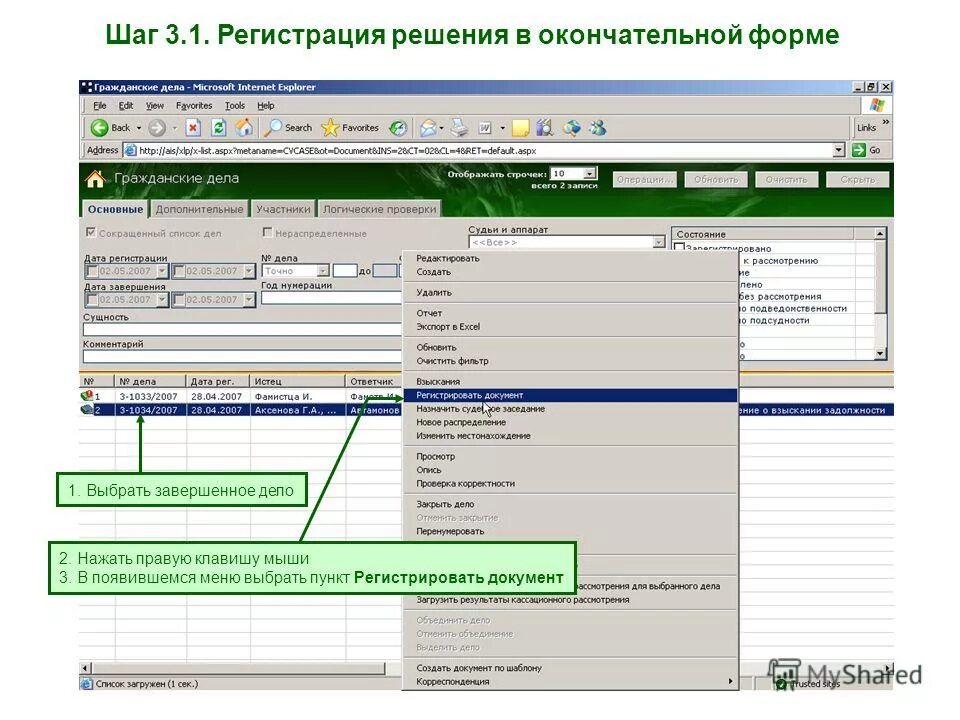Check the first Дата завершения date checkbox
Image resolution: width=960 pixels, height=720 pixels.
[x=92, y=299]
